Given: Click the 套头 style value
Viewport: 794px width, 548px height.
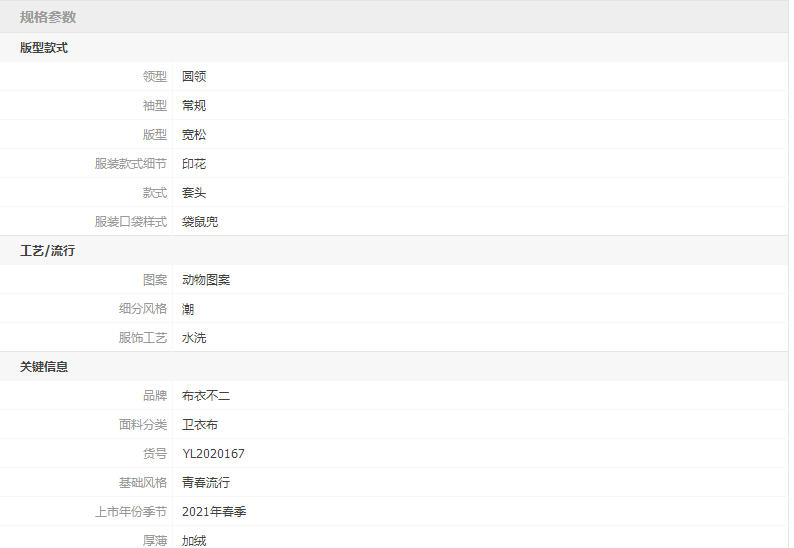Looking at the screenshot, I should (194, 192).
